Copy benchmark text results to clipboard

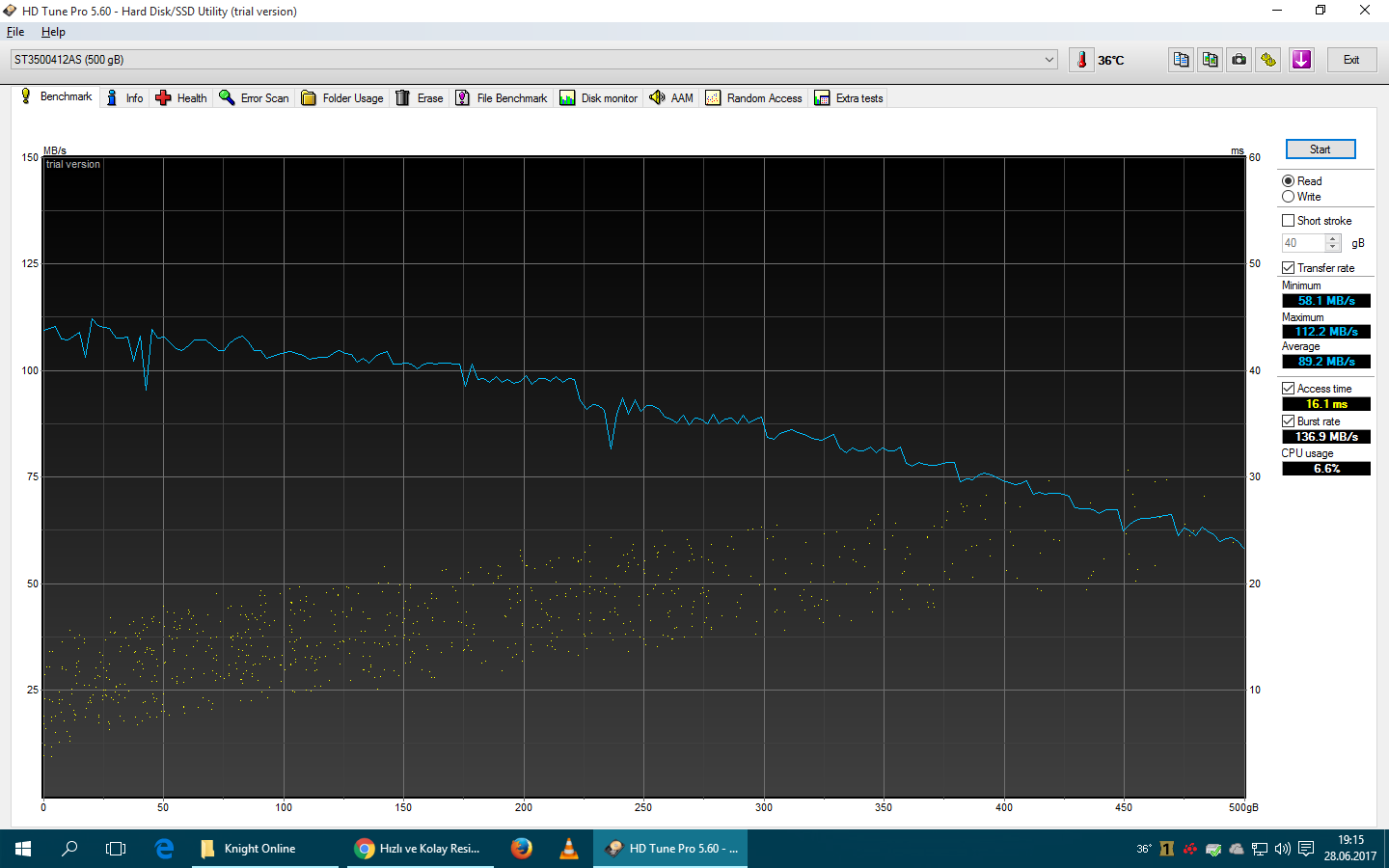click(x=1181, y=60)
